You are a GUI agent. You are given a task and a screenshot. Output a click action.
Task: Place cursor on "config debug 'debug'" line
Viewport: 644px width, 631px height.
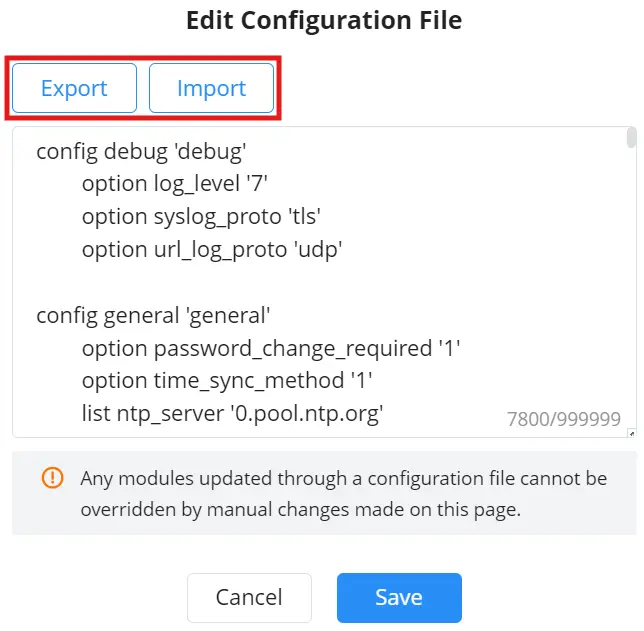tap(141, 152)
